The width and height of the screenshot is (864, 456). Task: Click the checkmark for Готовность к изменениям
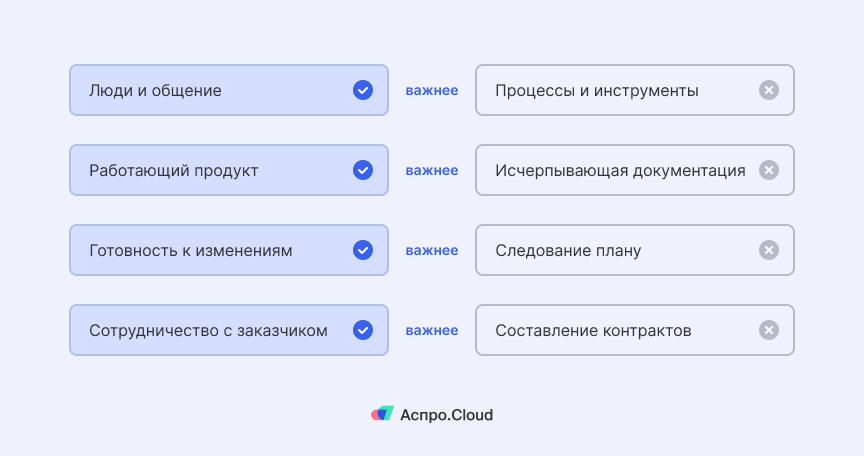pyautogui.click(x=363, y=250)
